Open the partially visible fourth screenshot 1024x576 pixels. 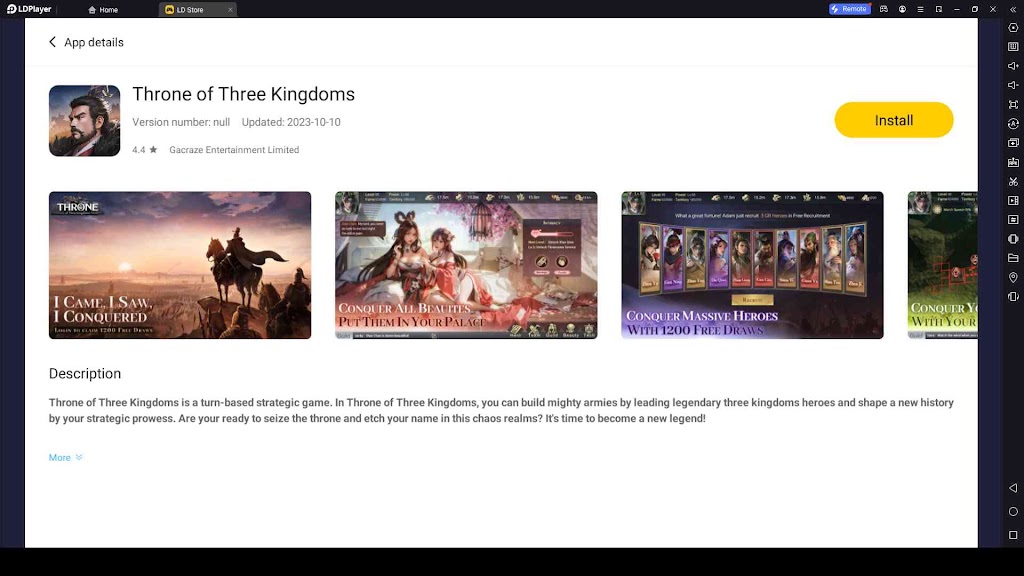click(942, 265)
